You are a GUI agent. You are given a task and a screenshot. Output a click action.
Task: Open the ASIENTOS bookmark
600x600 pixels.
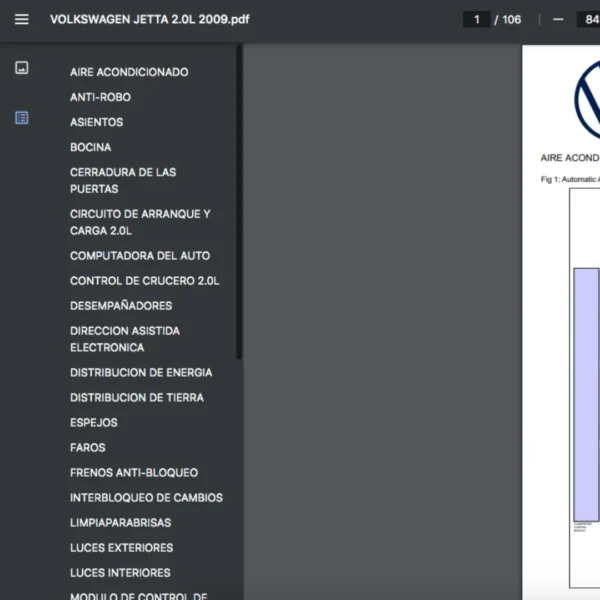(97, 122)
